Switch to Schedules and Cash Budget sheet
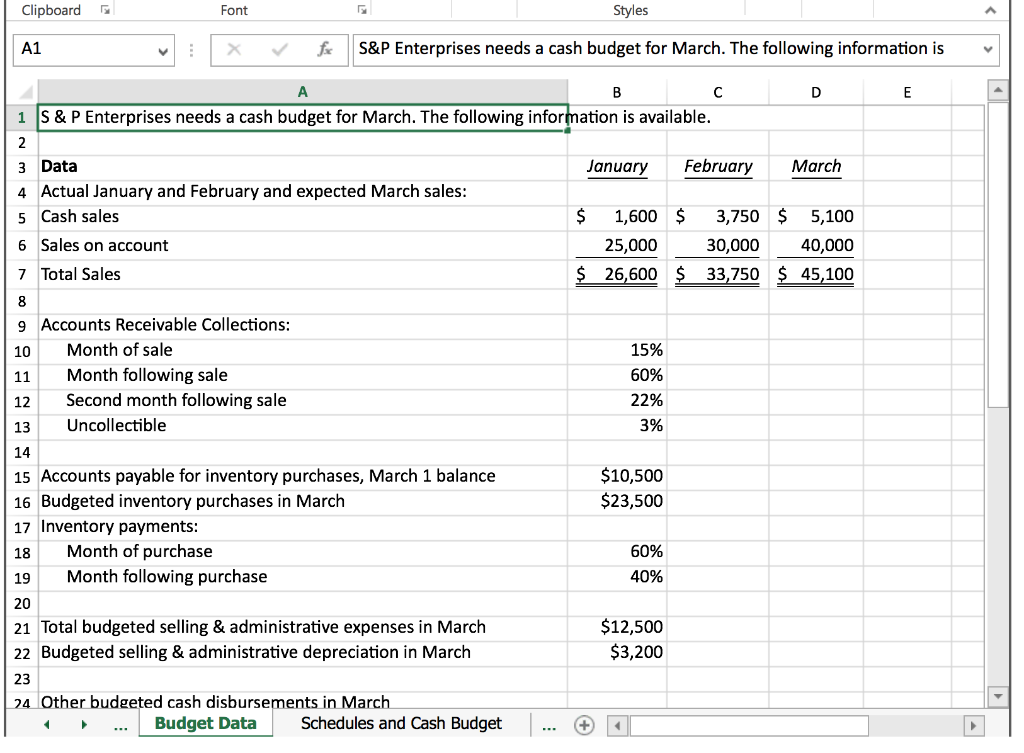The width and height of the screenshot is (1024, 753). point(401,724)
